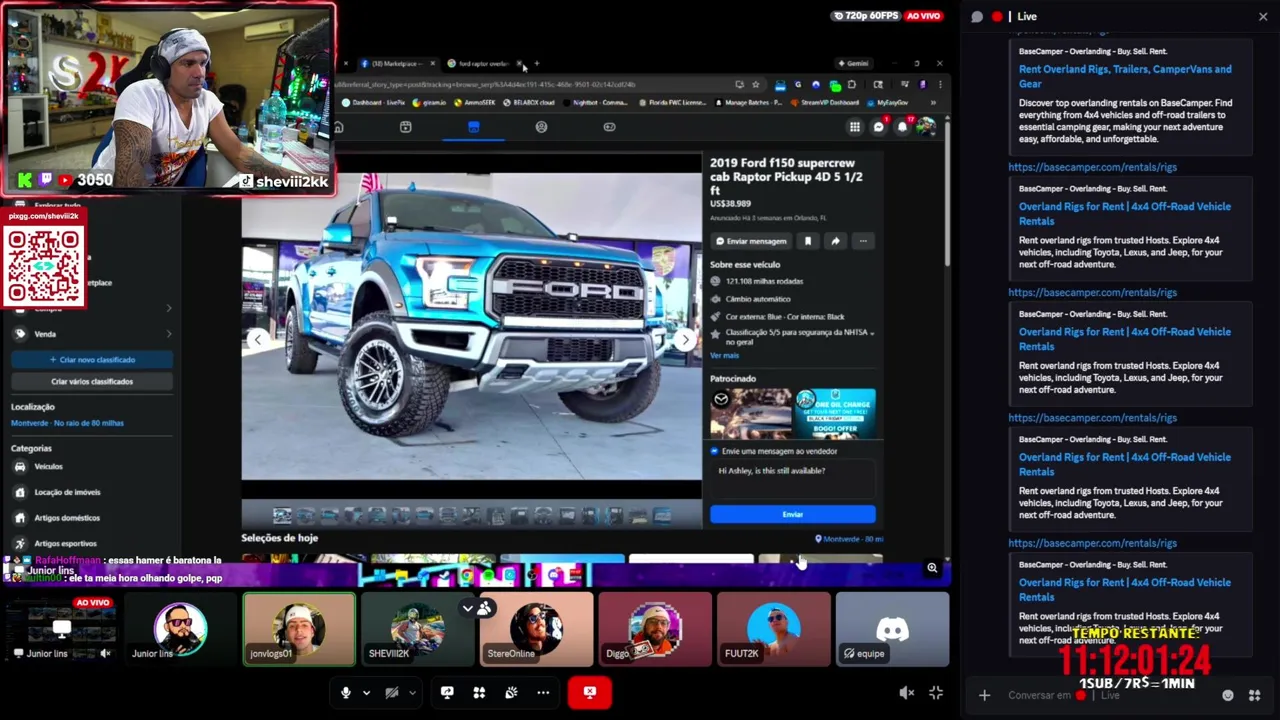Open apps icon in chat input

[1254, 695]
